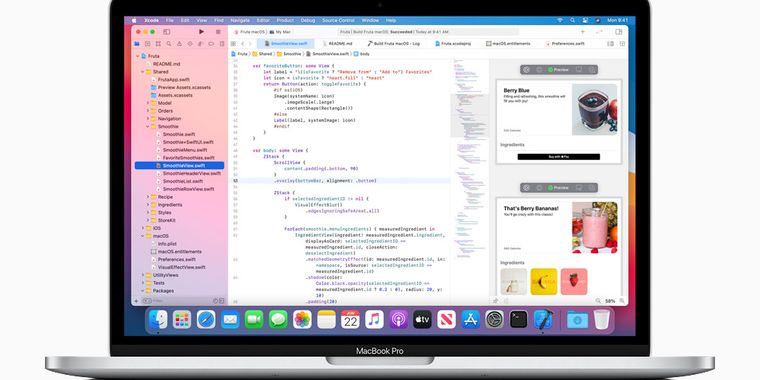Open the Symbol navigator icon
Viewport: 760px width, 380px height.
158,44
